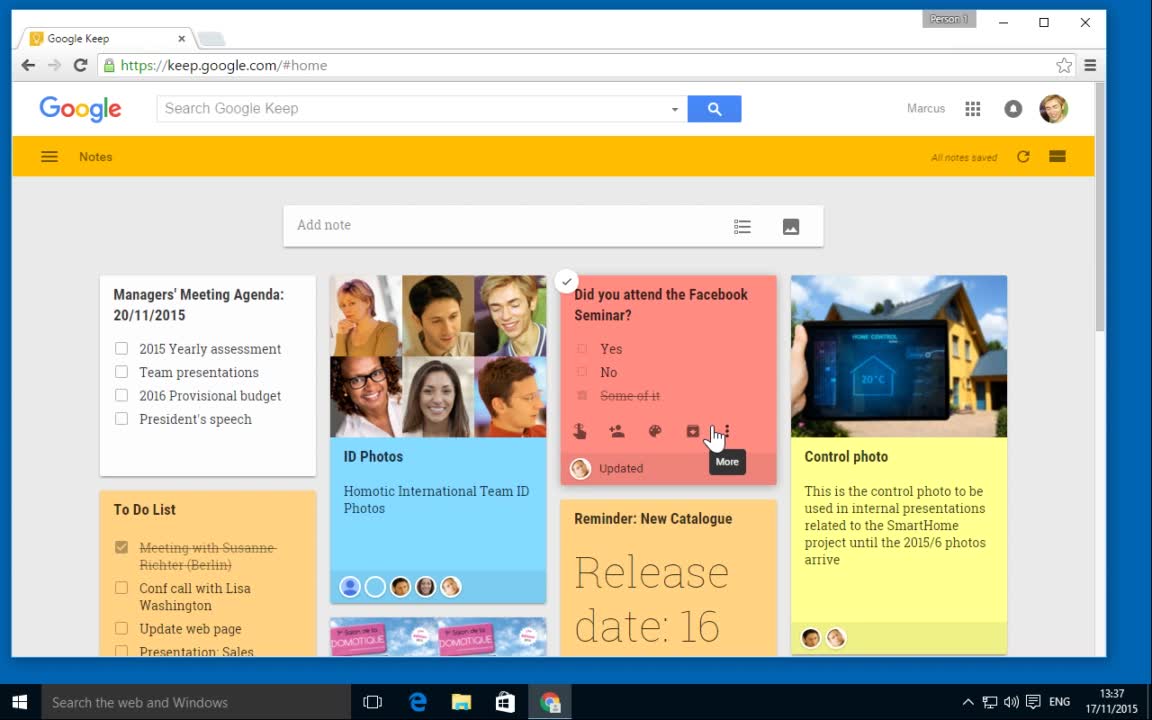The width and height of the screenshot is (1152, 720).
Task: Expand the search options dropdown arrow
Action: pyautogui.click(x=675, y=110)
